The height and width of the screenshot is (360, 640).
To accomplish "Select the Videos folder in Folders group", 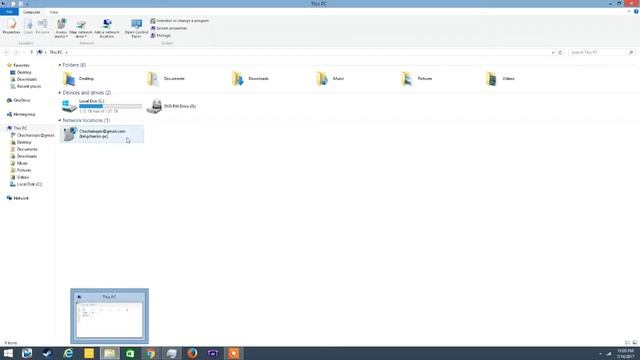I will [x=500, y=78].
